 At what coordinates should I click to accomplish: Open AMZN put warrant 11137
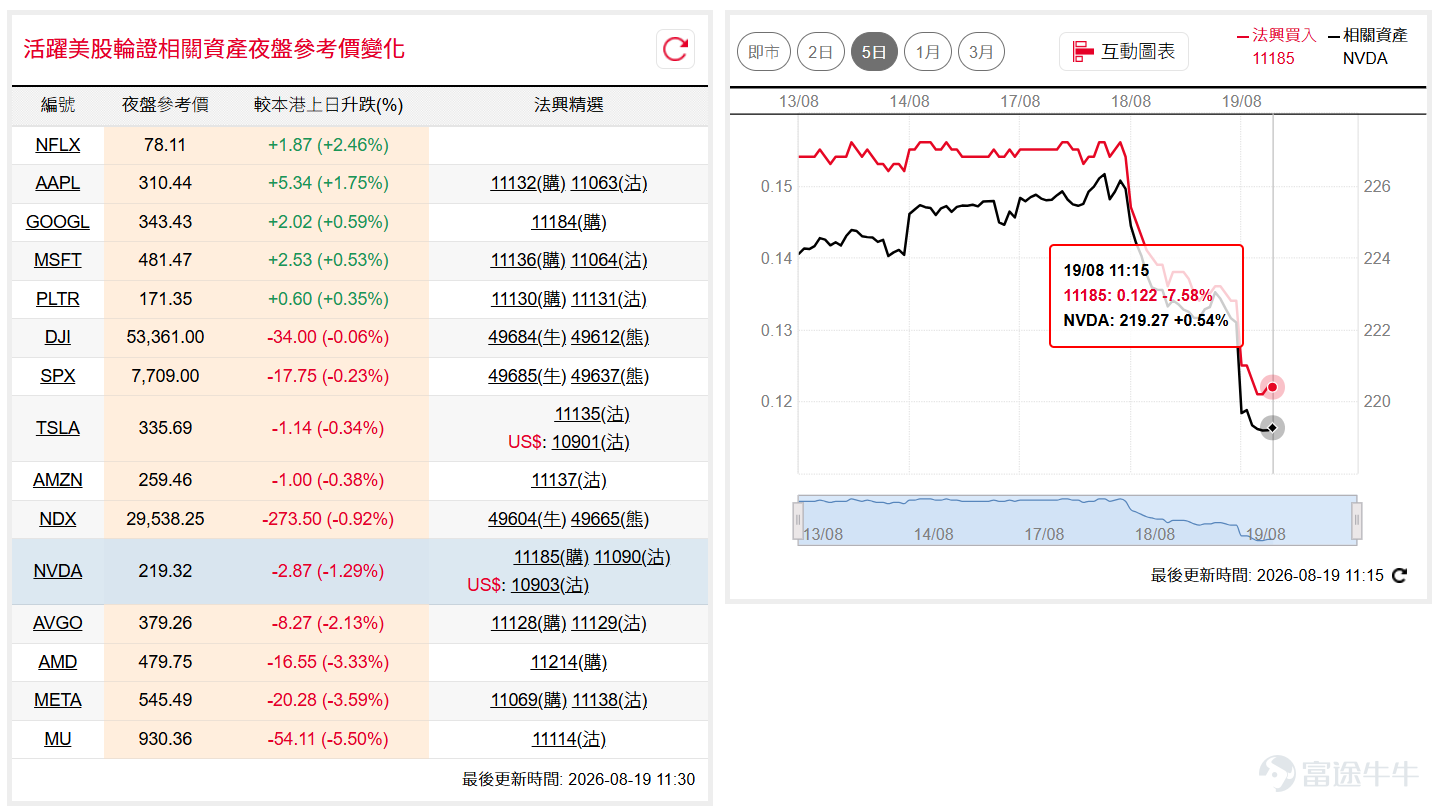[x=569, y=480]
